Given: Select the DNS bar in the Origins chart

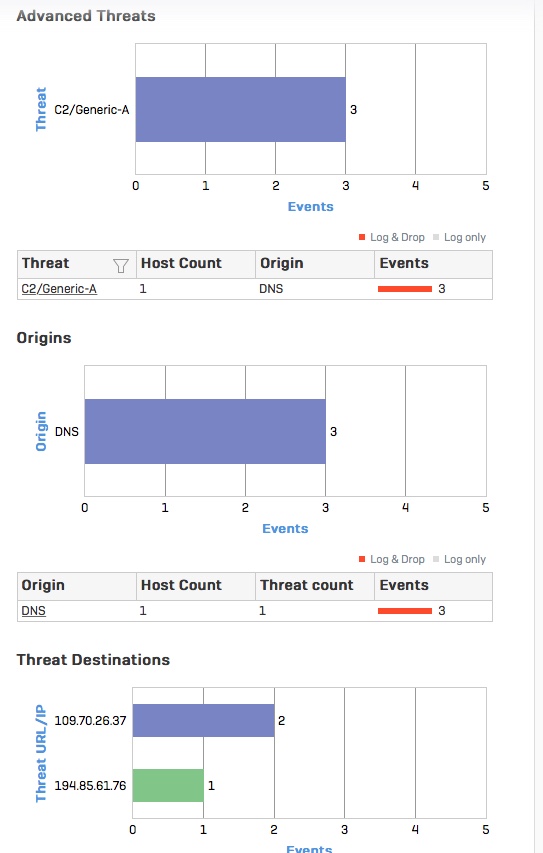Looking at the screenshot, I should point(205,431).
